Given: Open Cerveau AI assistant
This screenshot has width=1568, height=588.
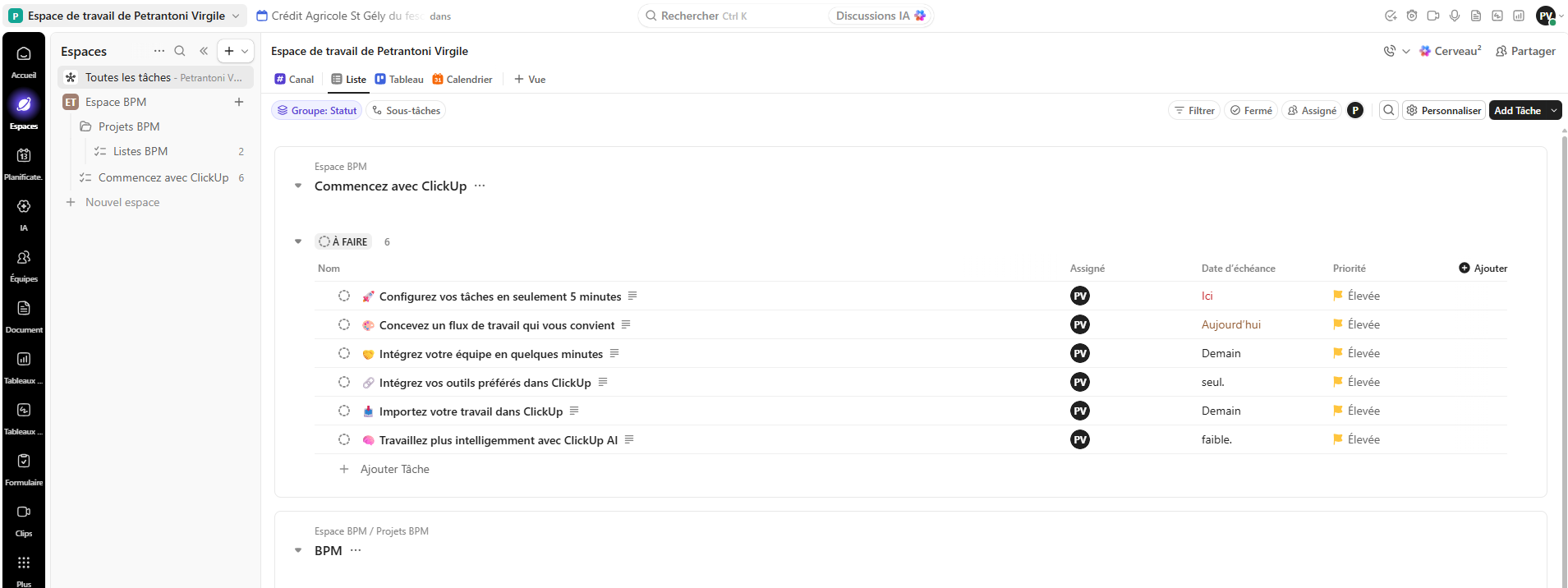Looking at the screenshot, I should (1451, 51).
